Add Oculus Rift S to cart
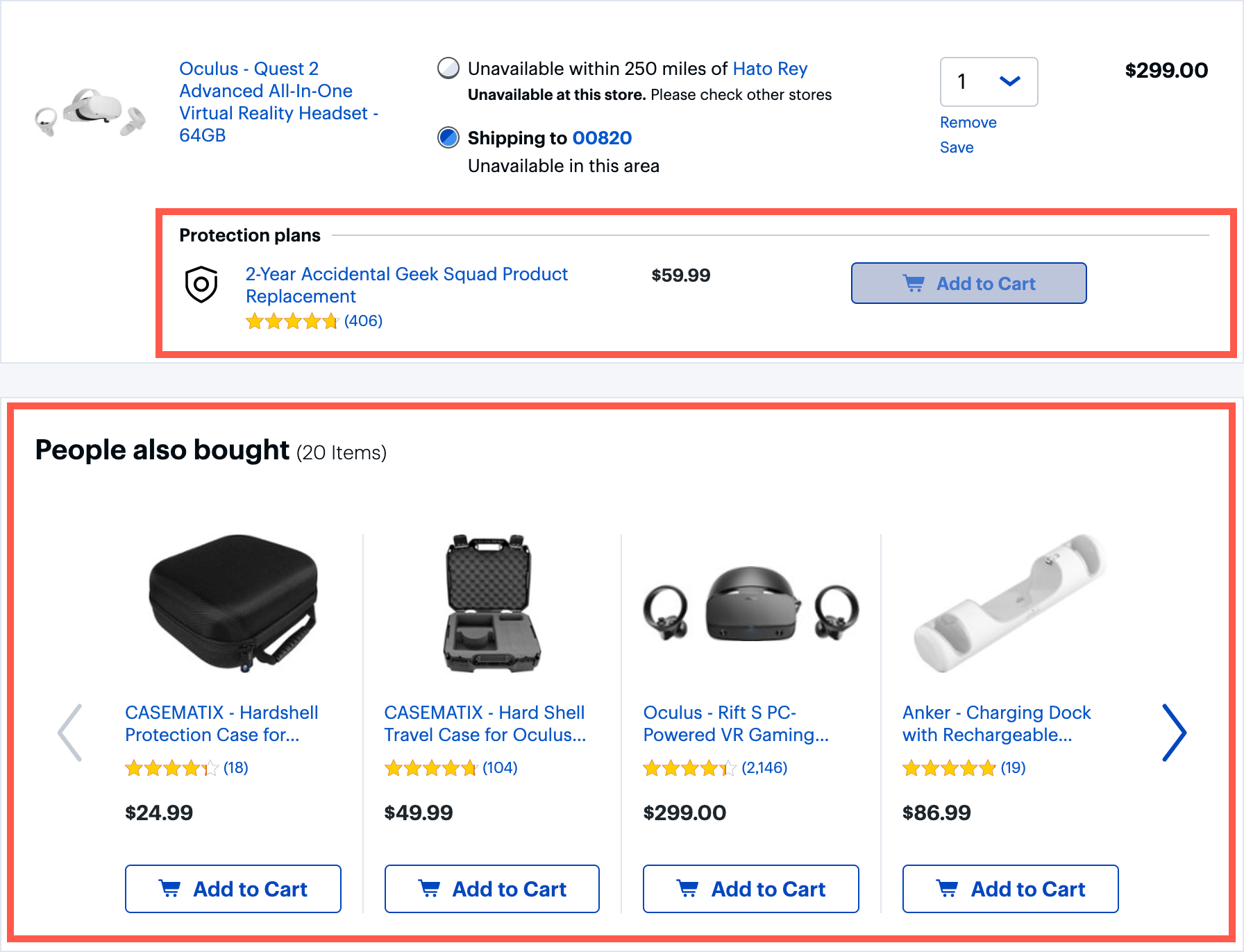 click(x=751, y=889)
